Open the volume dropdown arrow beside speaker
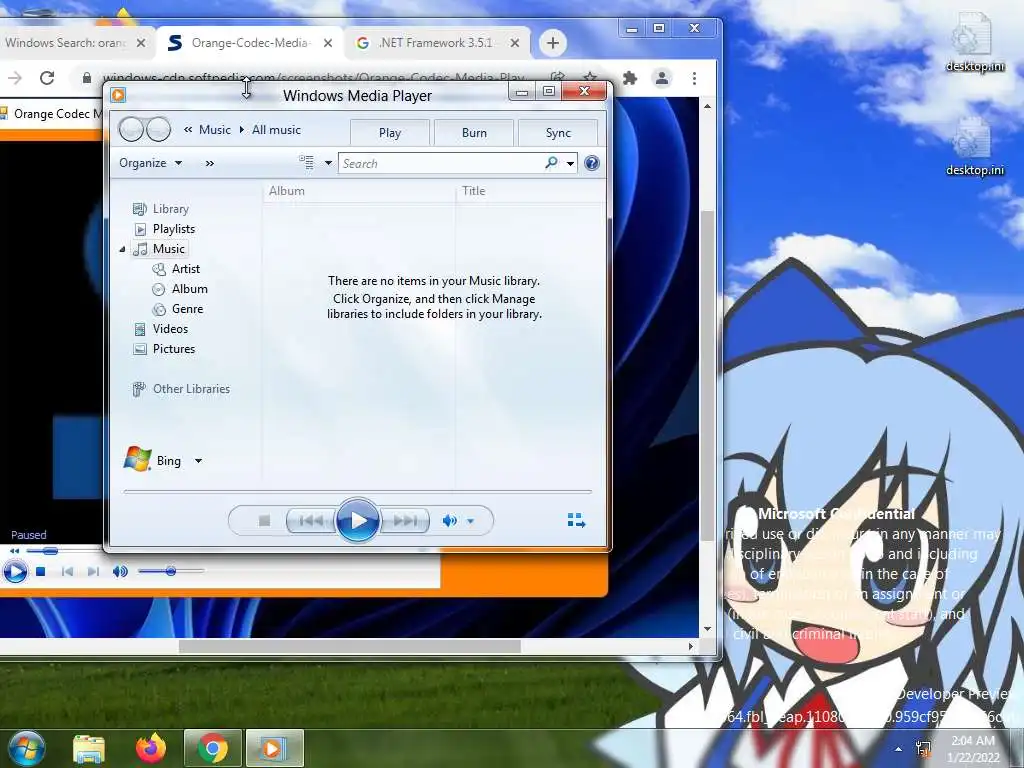Image resolution: width=1024 pixels, height=768 pixels. click(x=471, y=521)
